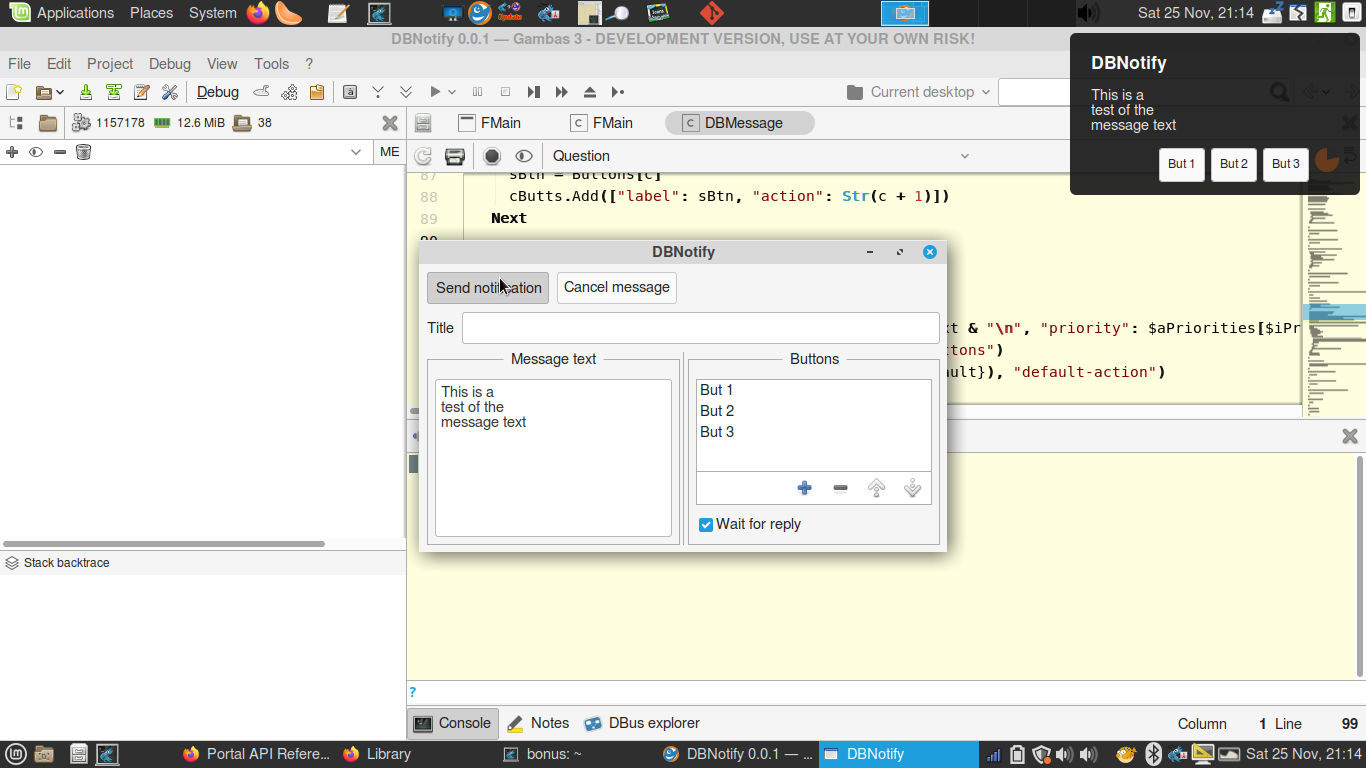Click the breakpoint stop-sign icon in editor toolbar
The image size is (1366, 768).
(x=492, y=156)
